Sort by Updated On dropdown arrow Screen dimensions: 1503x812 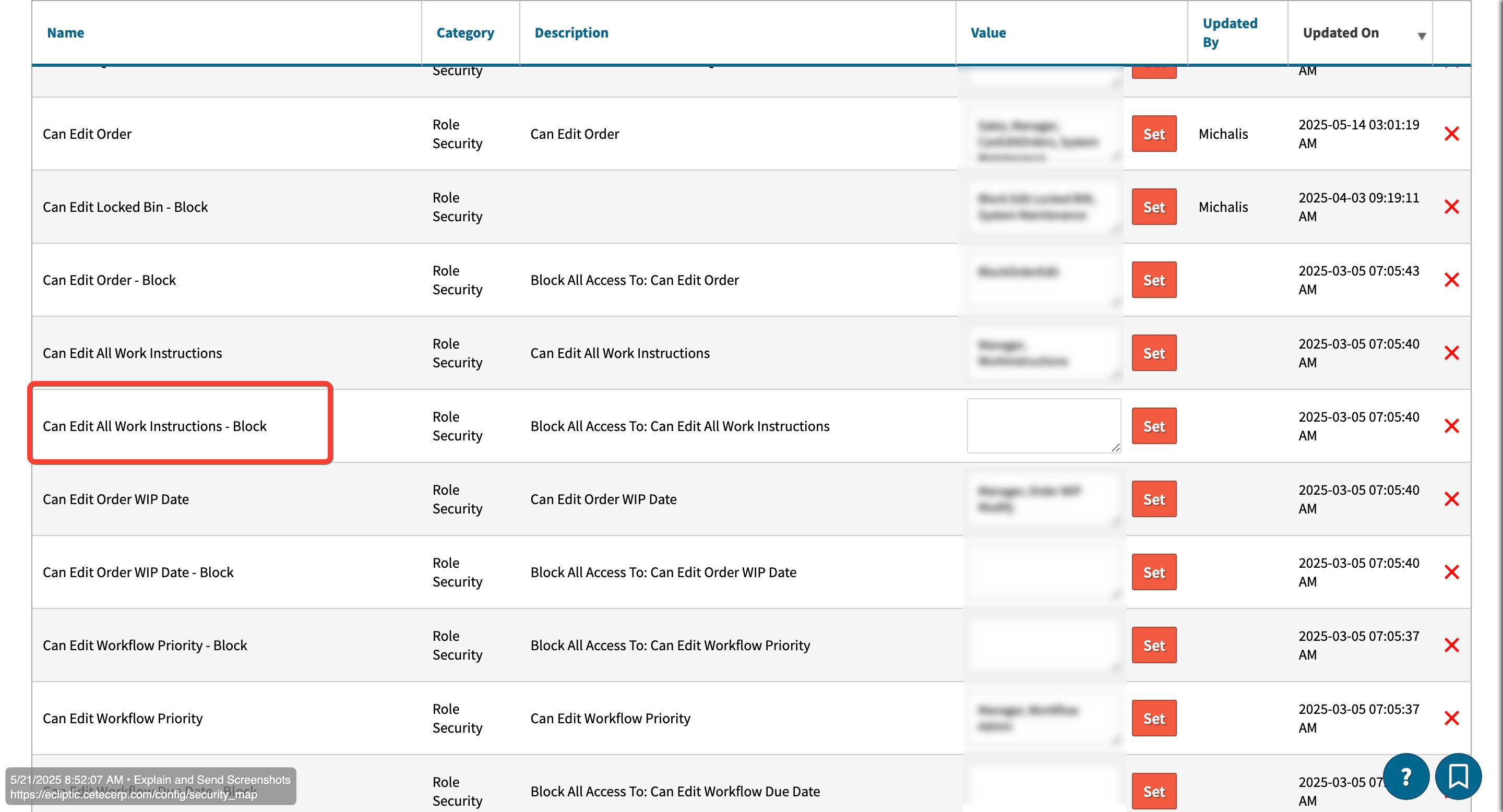pyautogui.click(x=1421, y=35)
